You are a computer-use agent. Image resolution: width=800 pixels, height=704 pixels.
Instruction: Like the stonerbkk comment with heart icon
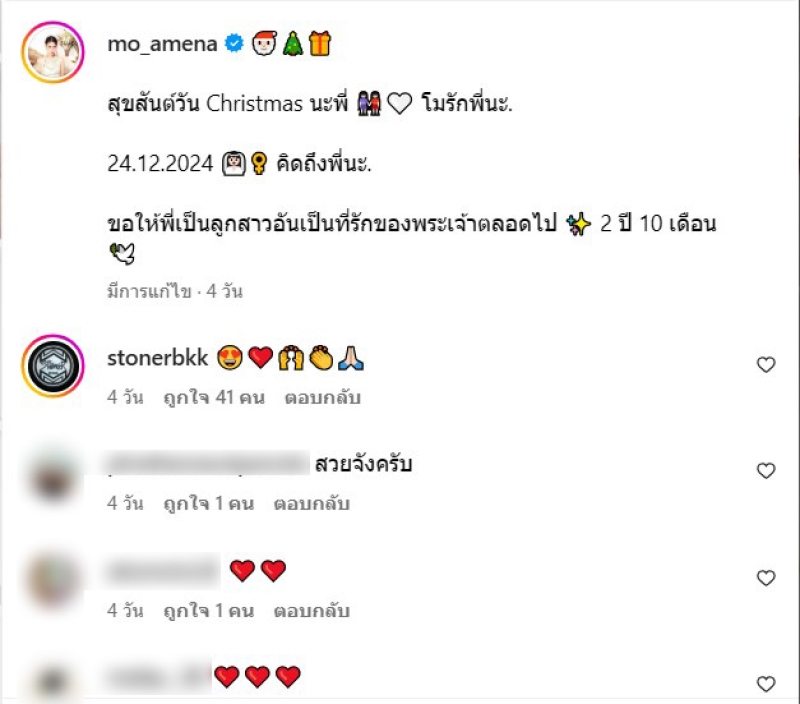766,364
